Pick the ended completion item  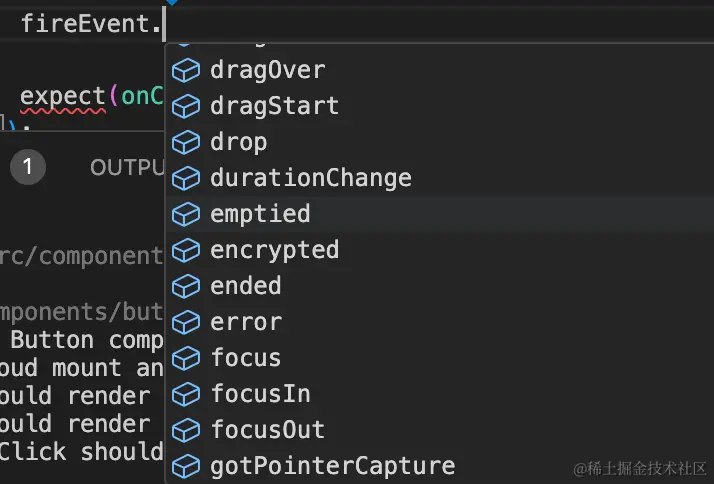[x=440, y=286]
